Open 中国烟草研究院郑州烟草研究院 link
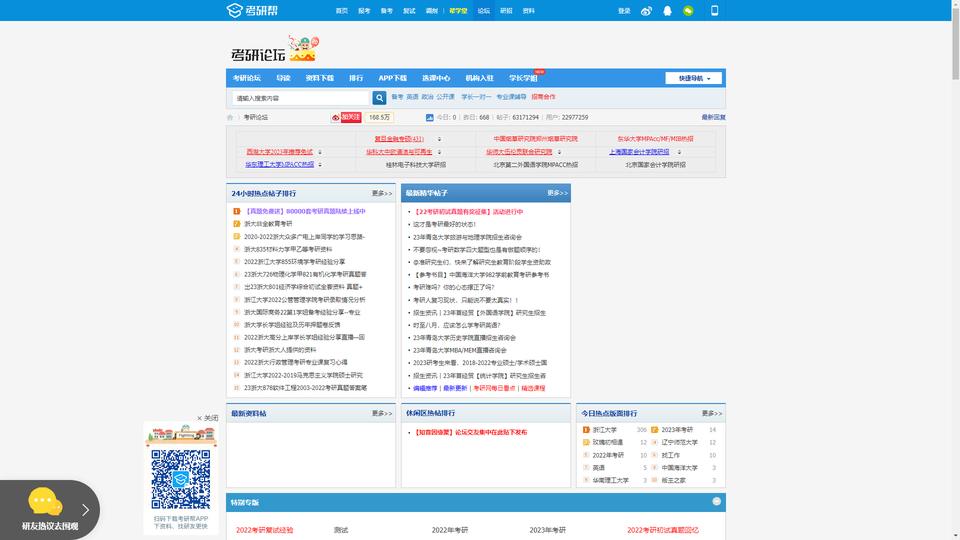 click(535, 139)
